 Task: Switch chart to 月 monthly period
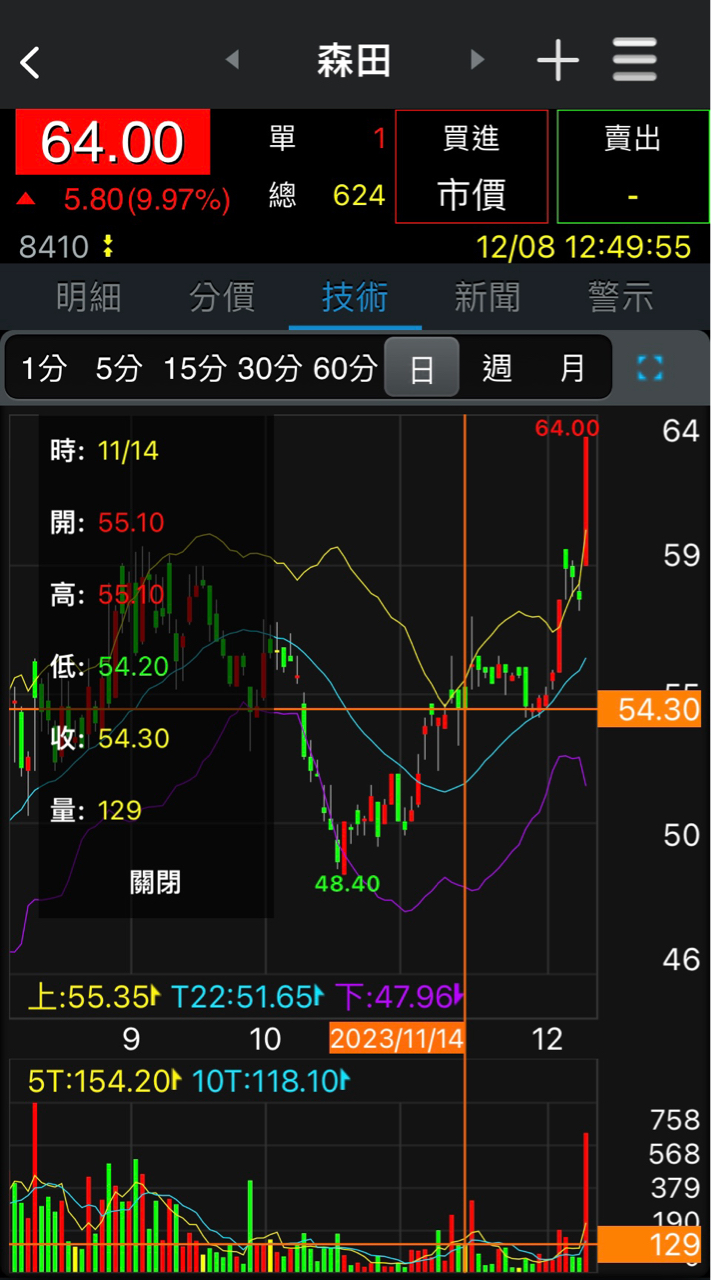click(x=572, y=368)
